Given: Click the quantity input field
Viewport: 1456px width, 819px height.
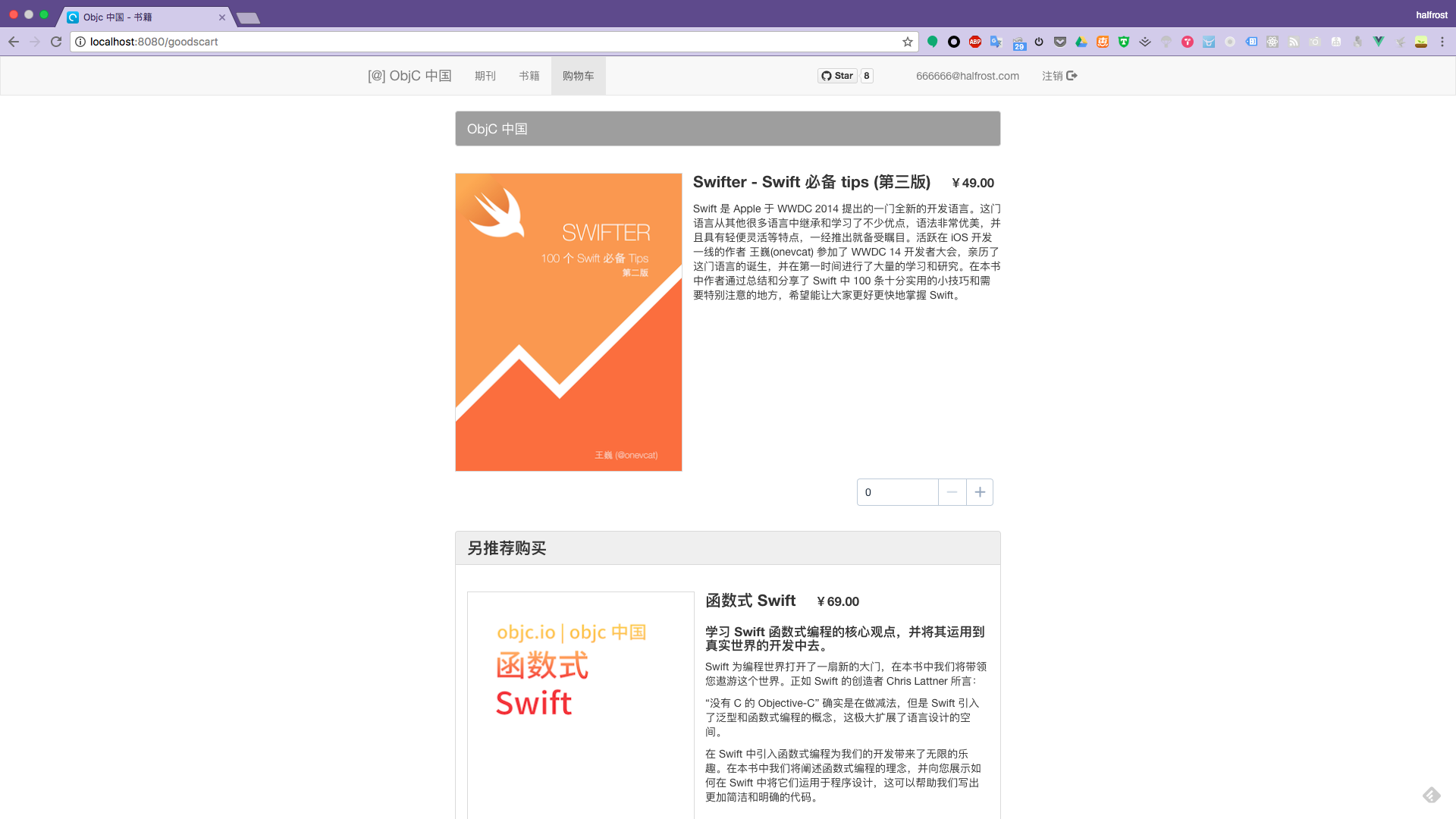Looking at the screenshot, I should [897, 492].
